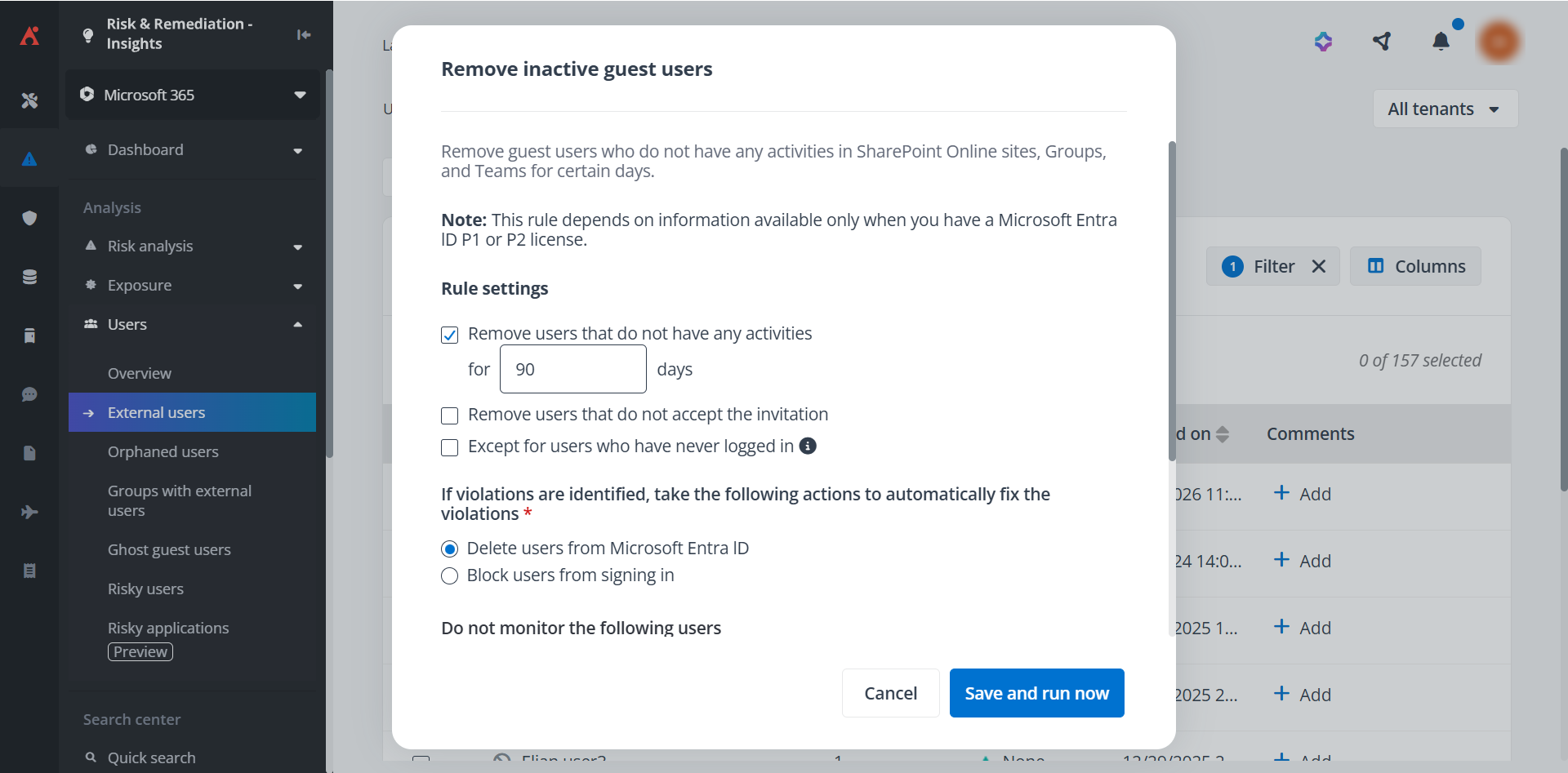Check 'Remove users that do not accept the invitation'
Image resolution: width=1568 pixels, height=773 pixels.
point(449,415)
